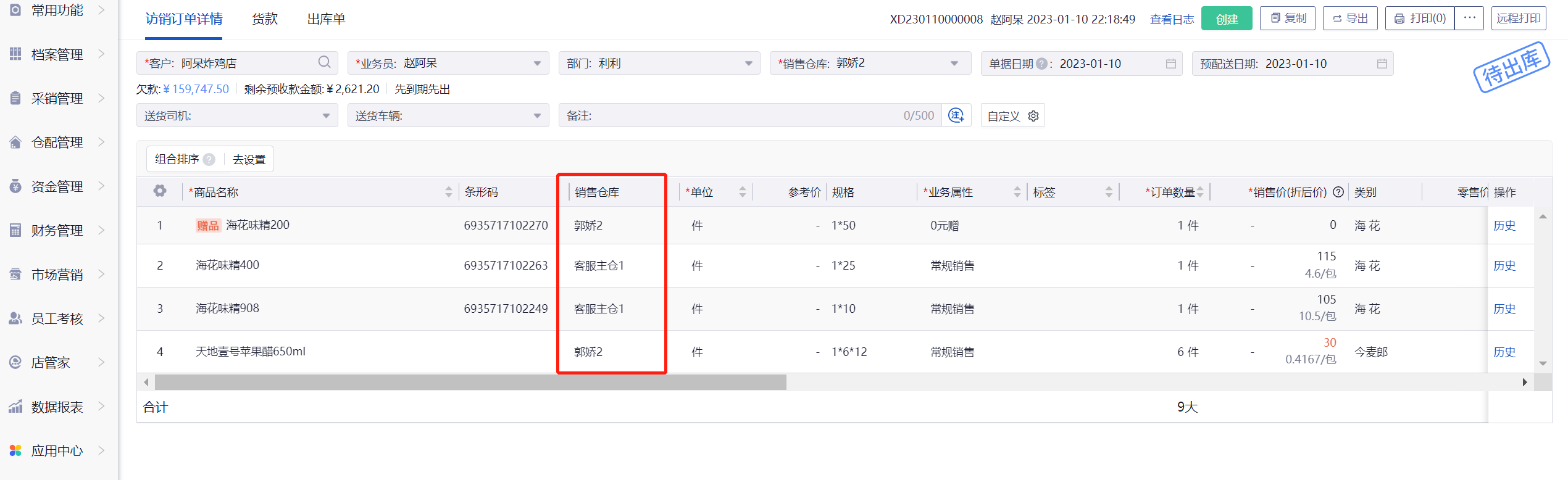Click the table scroll-right arrow

[1525, 382]
